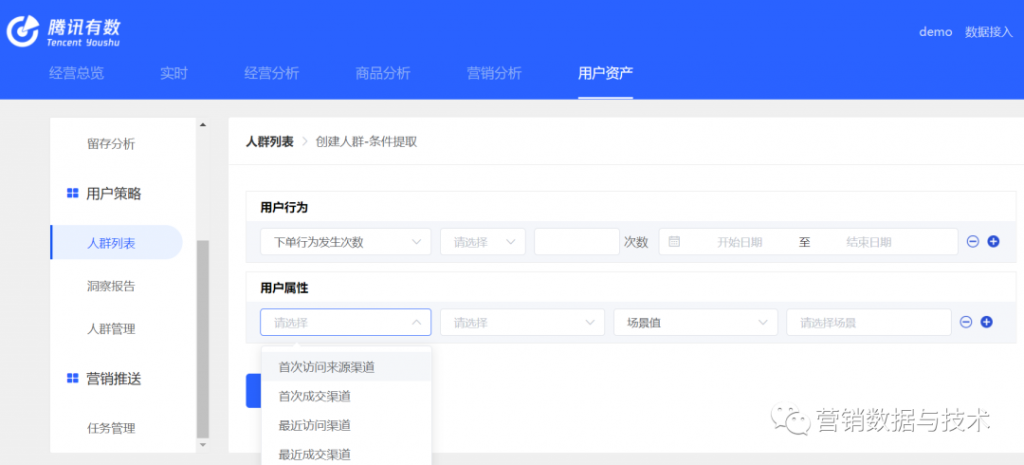Open the comparison operator 请选择 dropdown in behavior row
The image size is (1024, 465).
click(482, 242)
